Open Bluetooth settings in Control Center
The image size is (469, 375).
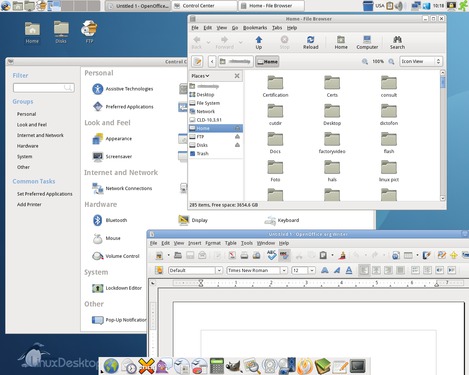[110, 220]
